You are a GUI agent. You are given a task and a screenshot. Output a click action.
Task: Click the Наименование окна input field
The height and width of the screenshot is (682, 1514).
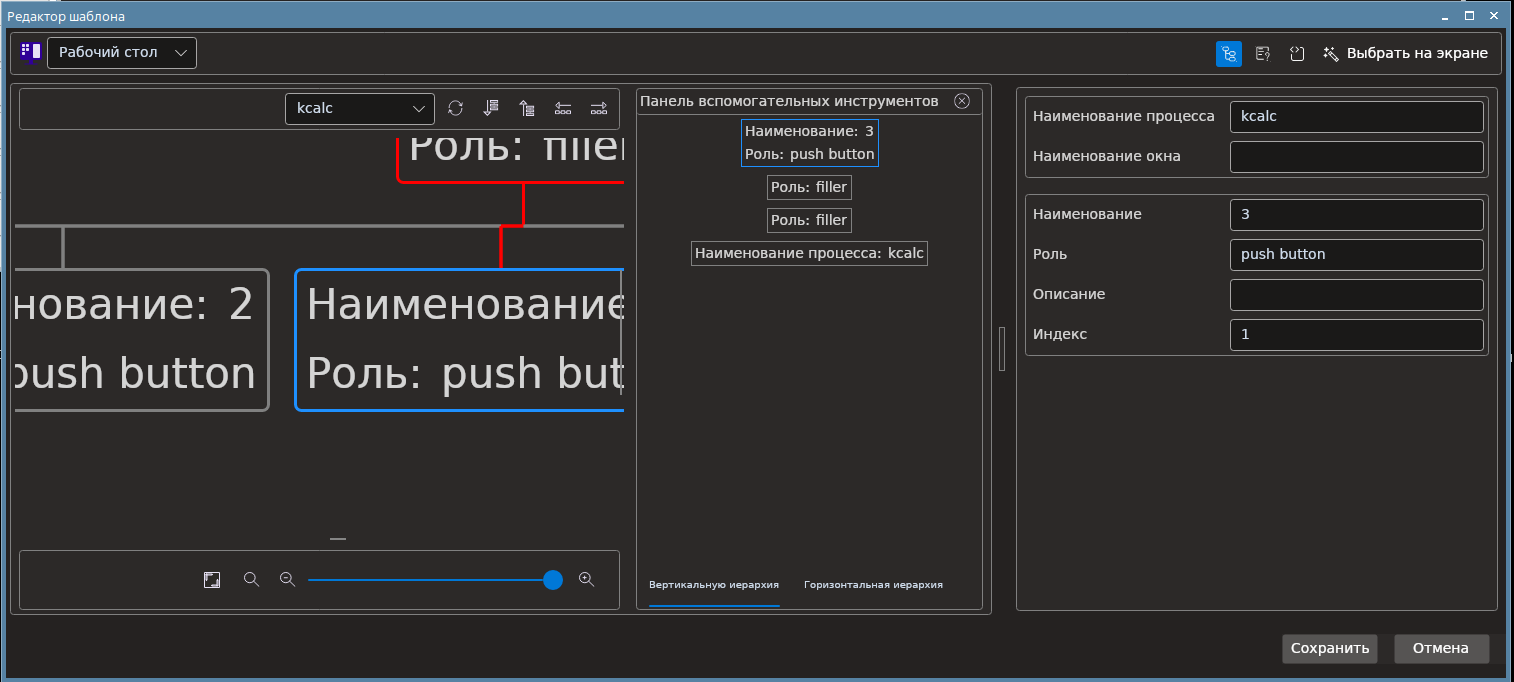point(1357,156)
